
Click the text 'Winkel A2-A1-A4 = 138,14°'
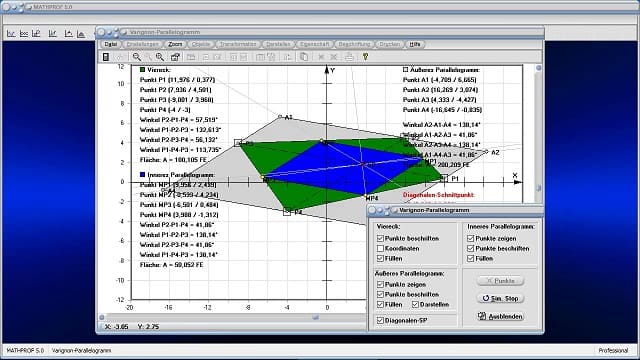point(442,125)
